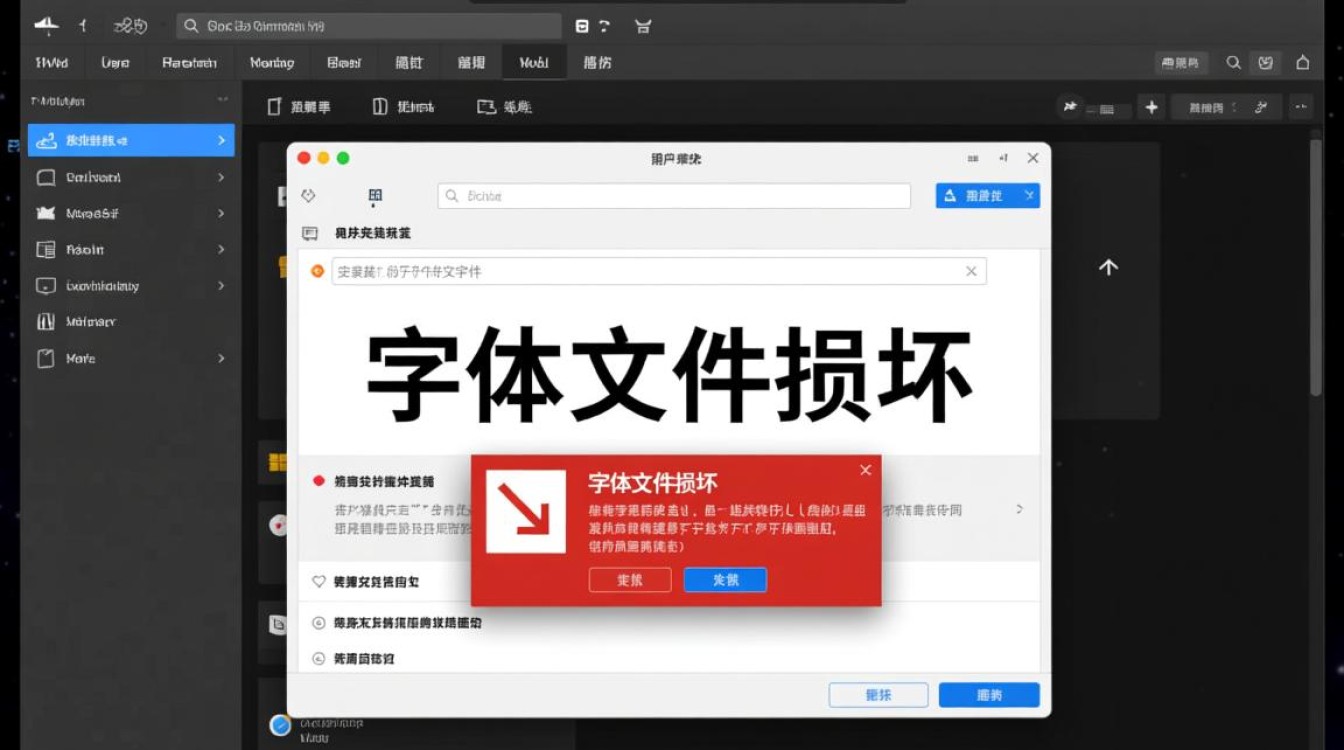This screenshot has width=1344, height=750.
Task: Expand the highlighted blue sidebar item chevron
Action: [221, 140]
